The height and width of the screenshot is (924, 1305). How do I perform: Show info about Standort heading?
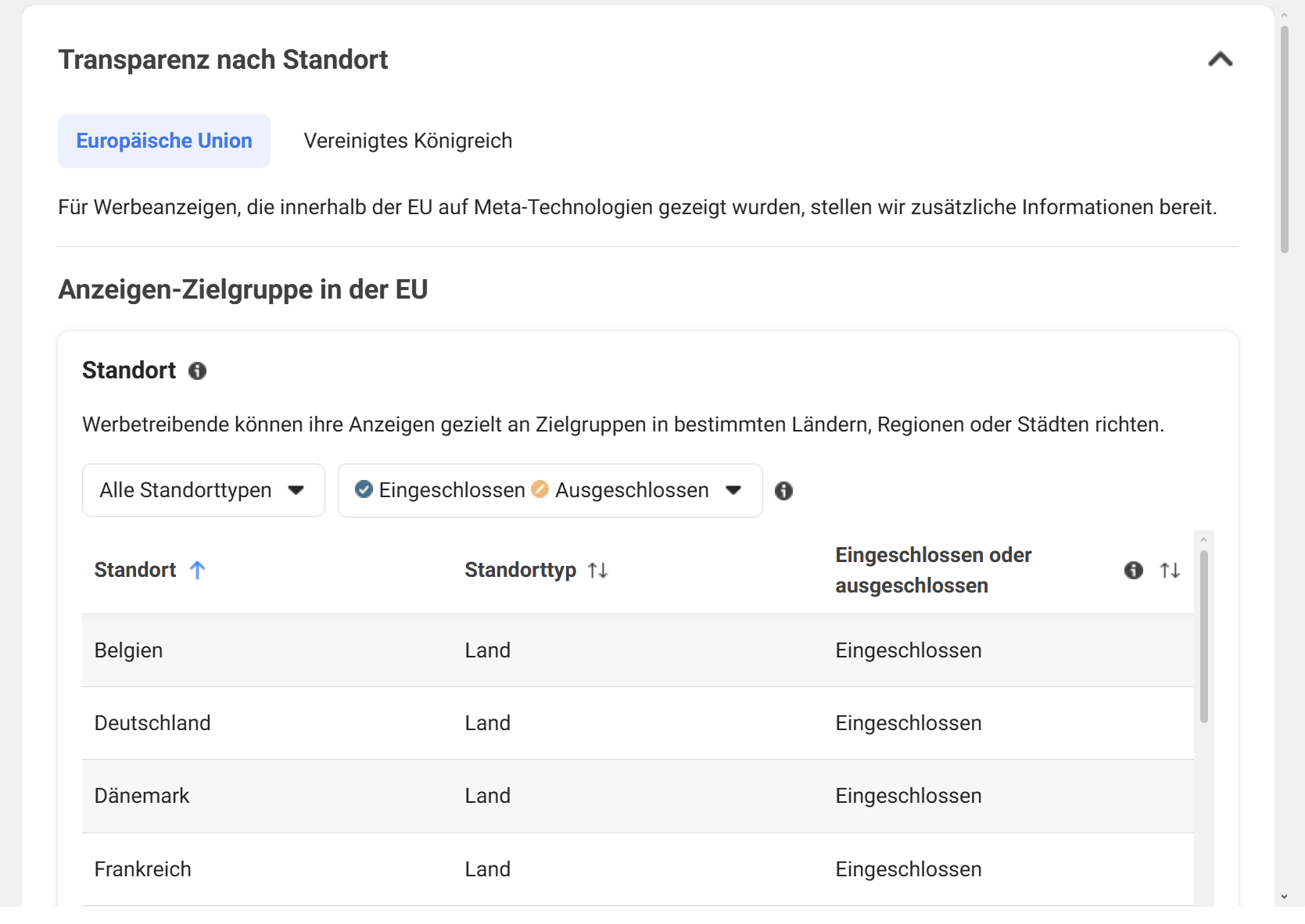197,371
